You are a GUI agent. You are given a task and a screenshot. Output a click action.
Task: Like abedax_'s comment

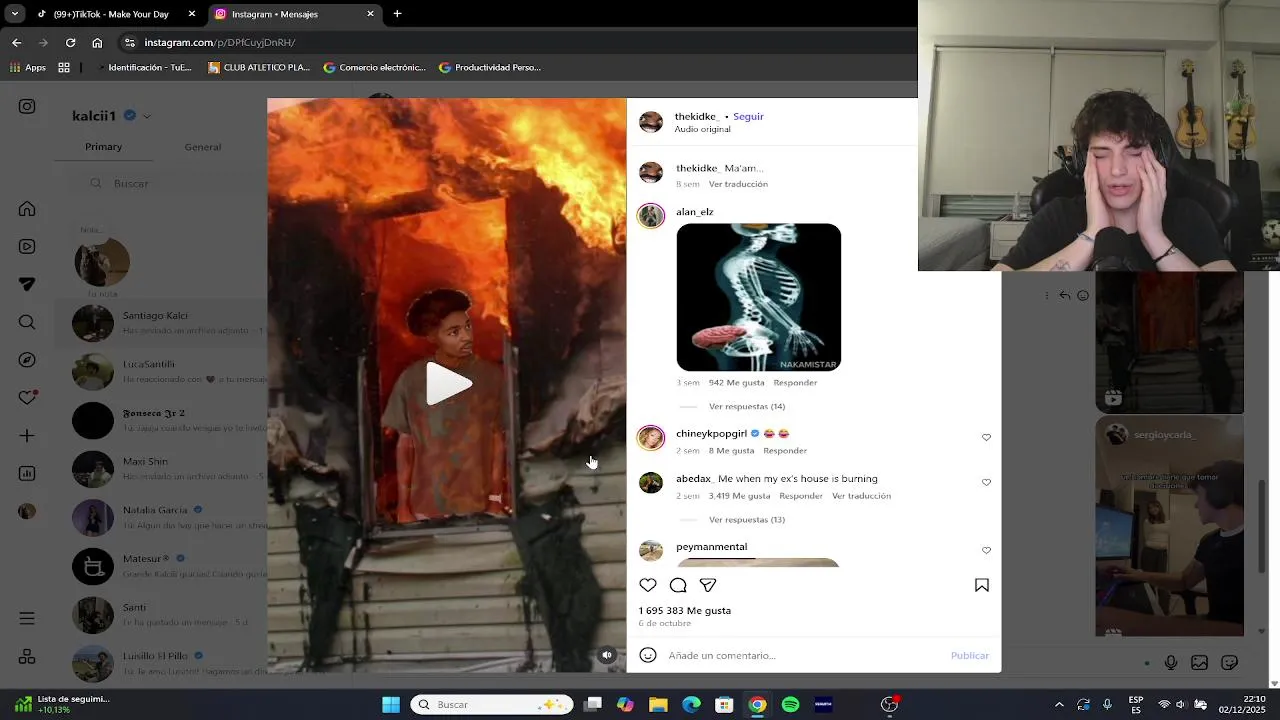coord(986,482)
